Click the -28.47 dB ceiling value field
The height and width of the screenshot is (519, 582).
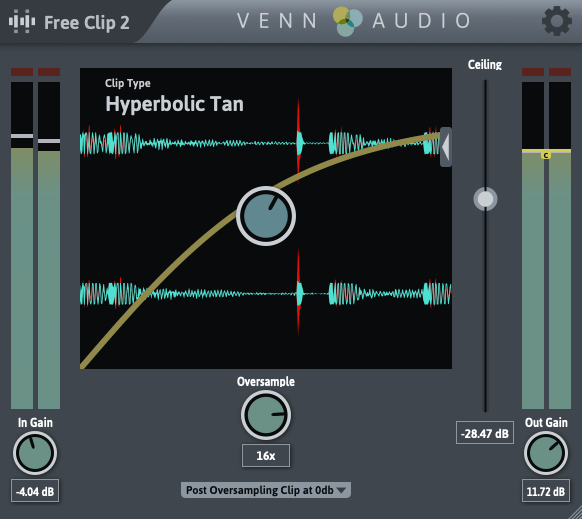pyautogui.click(x=485, y=433)
